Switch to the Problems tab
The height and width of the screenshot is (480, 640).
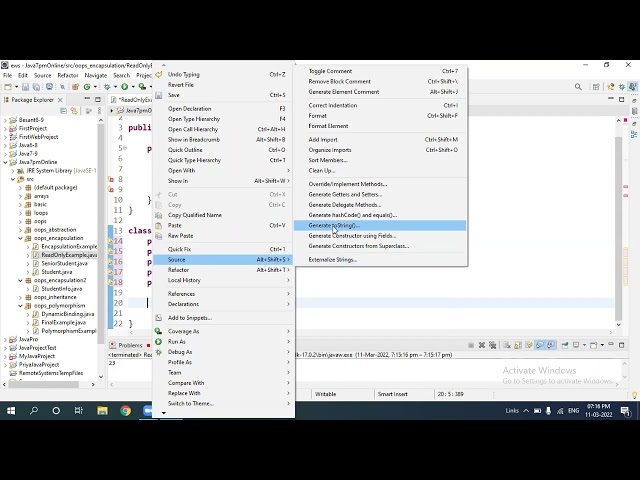point(130,345)
